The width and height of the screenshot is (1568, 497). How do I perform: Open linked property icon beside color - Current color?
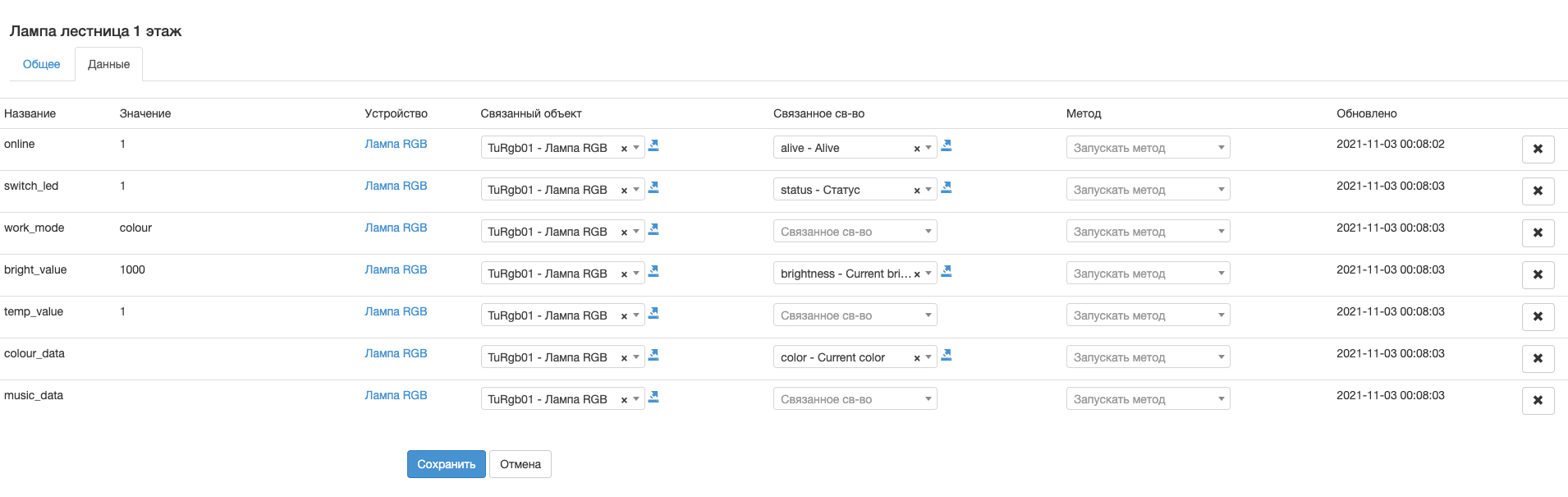point(946,355)
